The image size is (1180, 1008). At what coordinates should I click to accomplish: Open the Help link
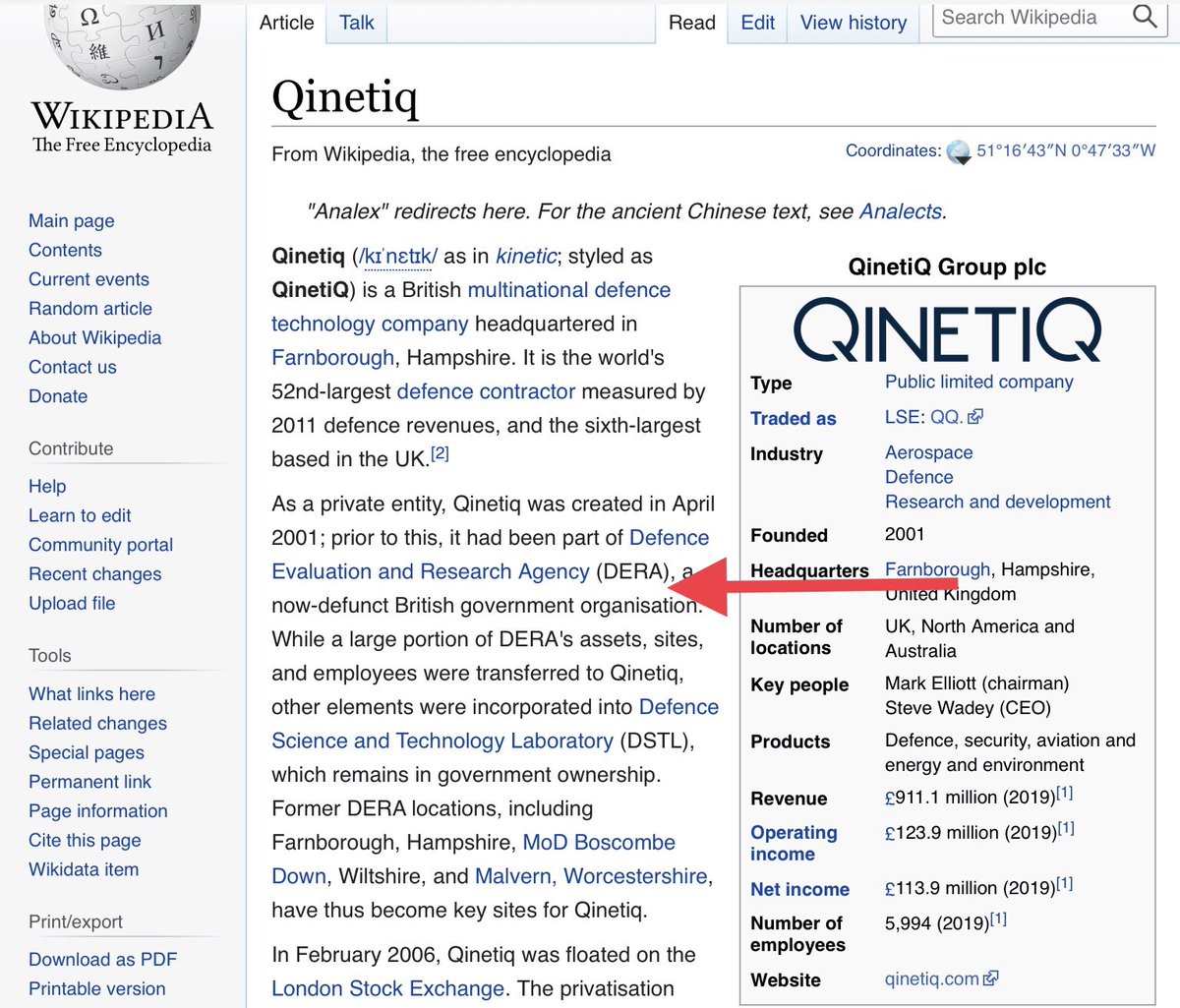point(47,486)
